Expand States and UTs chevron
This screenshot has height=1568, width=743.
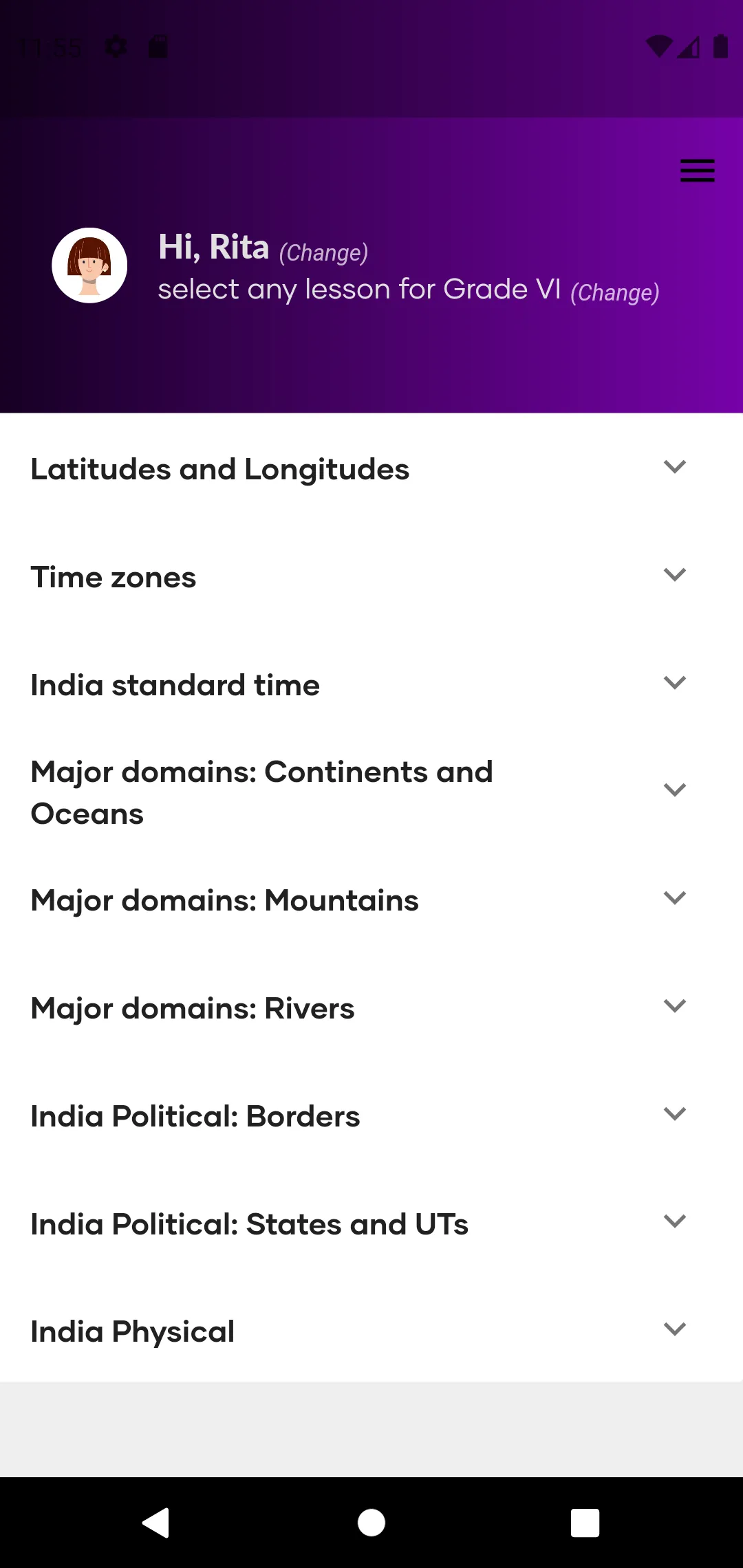(675, 1221)
